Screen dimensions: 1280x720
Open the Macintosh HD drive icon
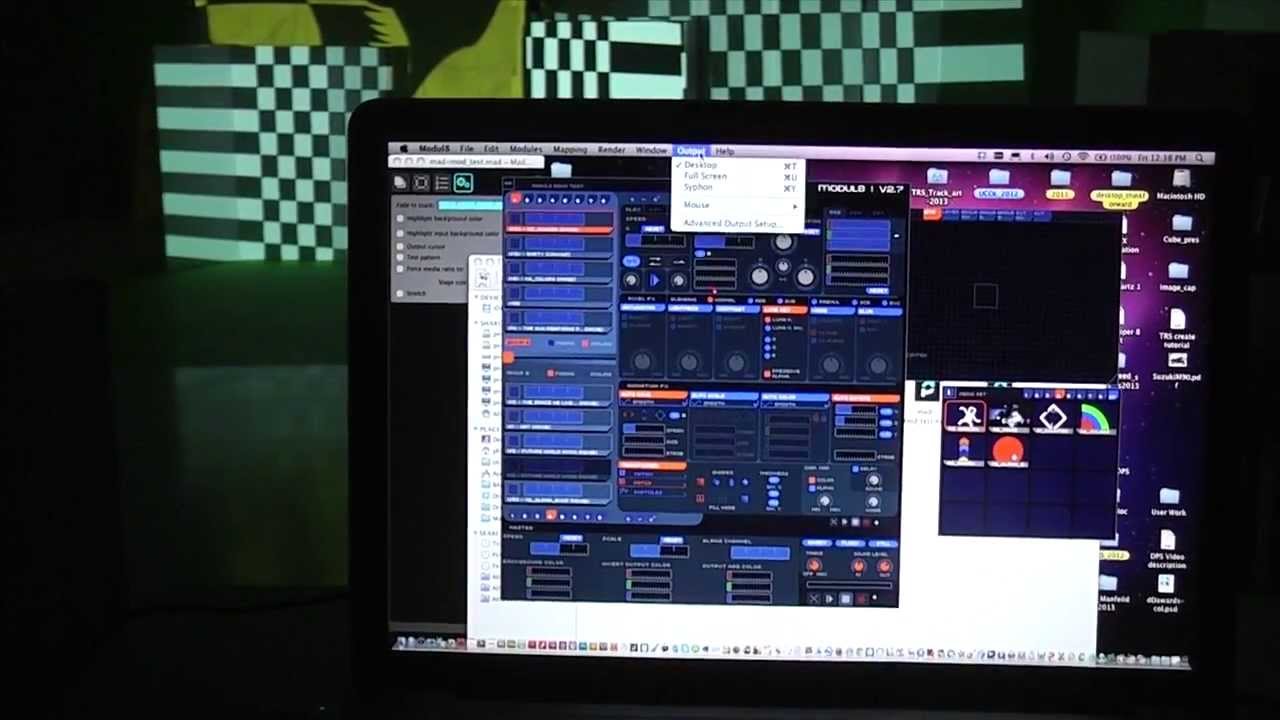tap(1180, 185)
